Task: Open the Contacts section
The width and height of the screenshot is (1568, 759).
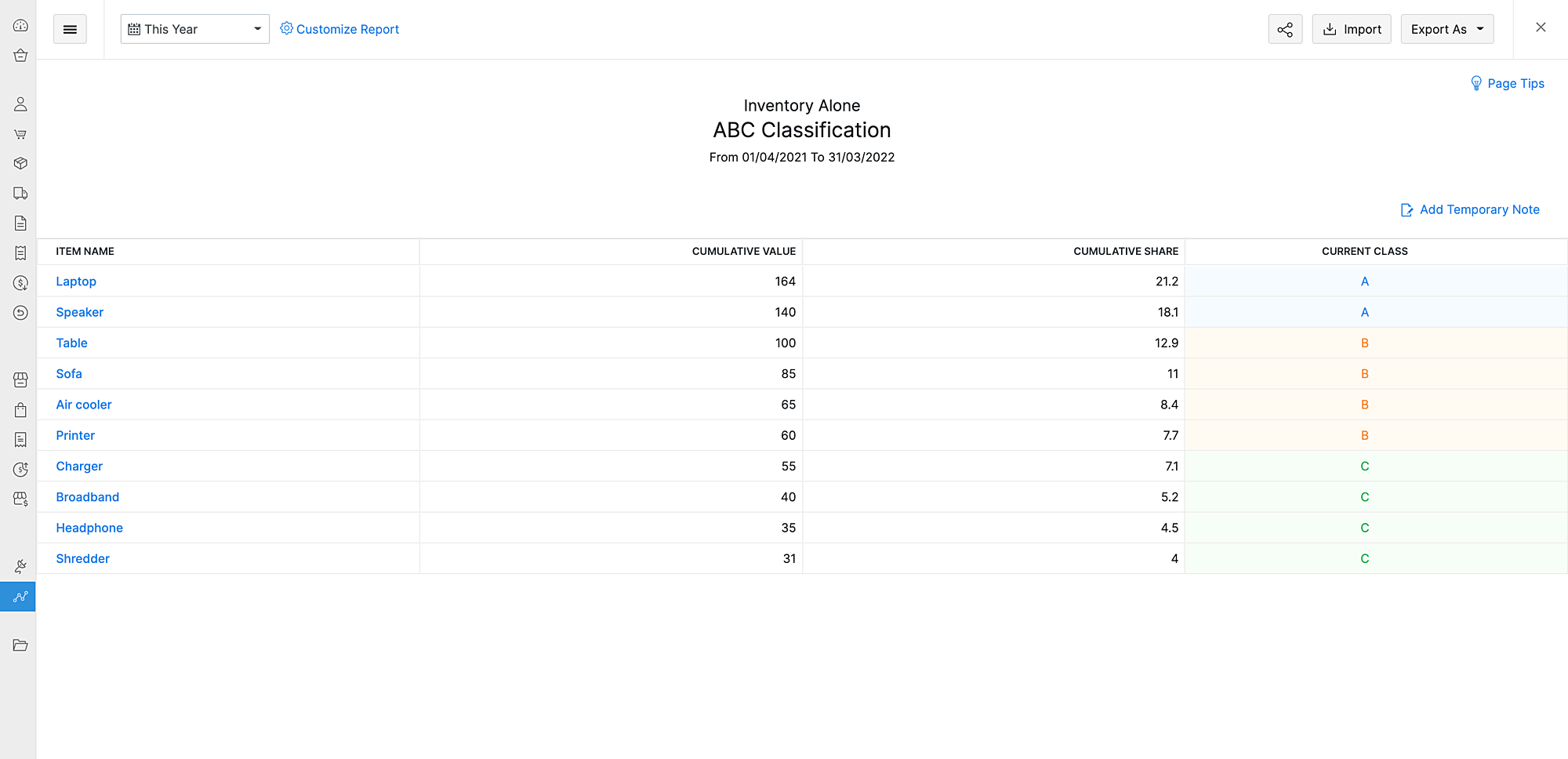Action: [20, 103]
